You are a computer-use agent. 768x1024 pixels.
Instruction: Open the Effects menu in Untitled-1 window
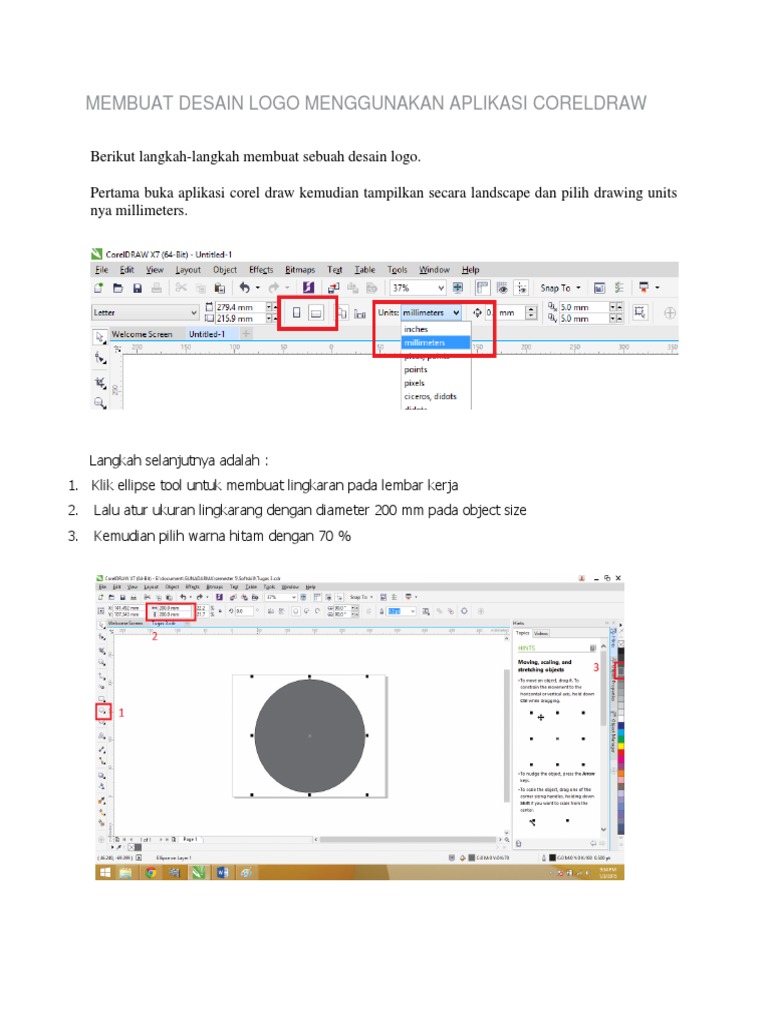click(261, 270)
